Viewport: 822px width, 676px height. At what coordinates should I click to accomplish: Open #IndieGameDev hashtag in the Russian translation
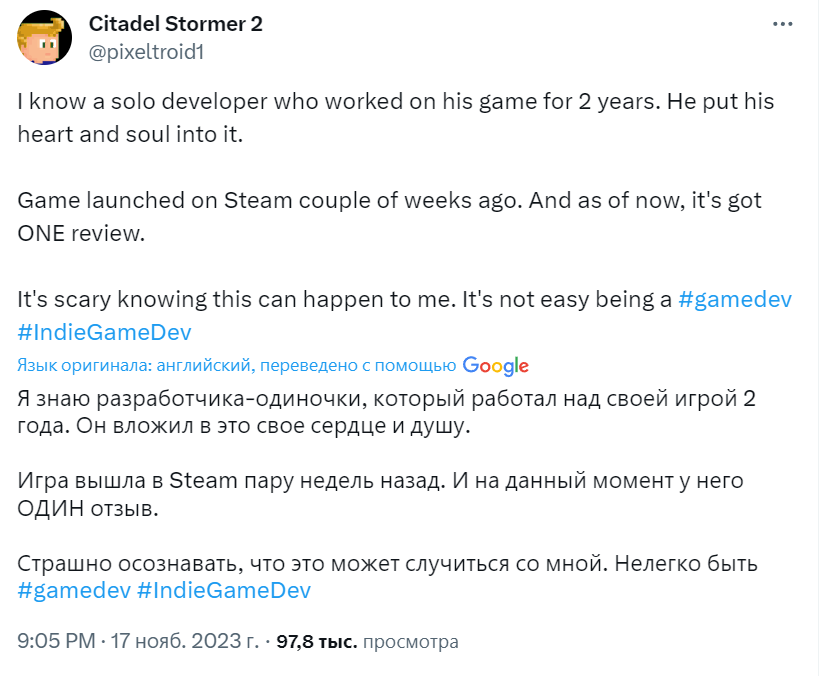223,591
